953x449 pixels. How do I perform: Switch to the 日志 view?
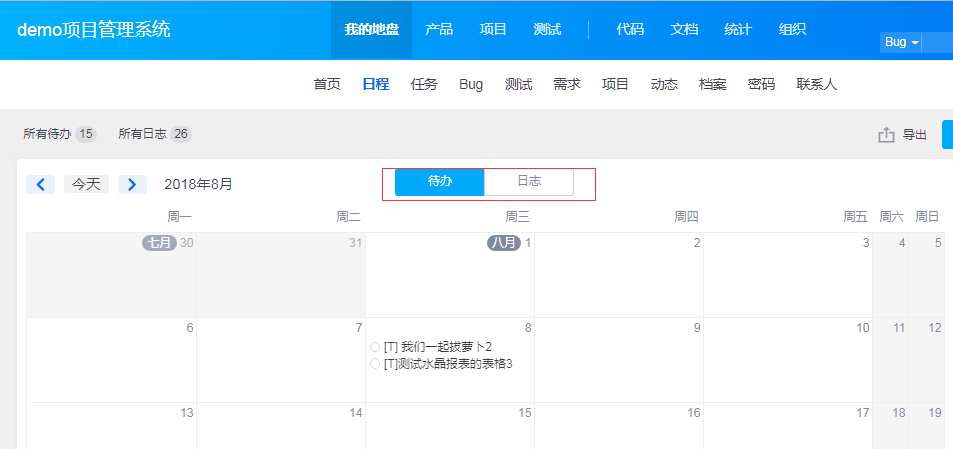[529, 182]
